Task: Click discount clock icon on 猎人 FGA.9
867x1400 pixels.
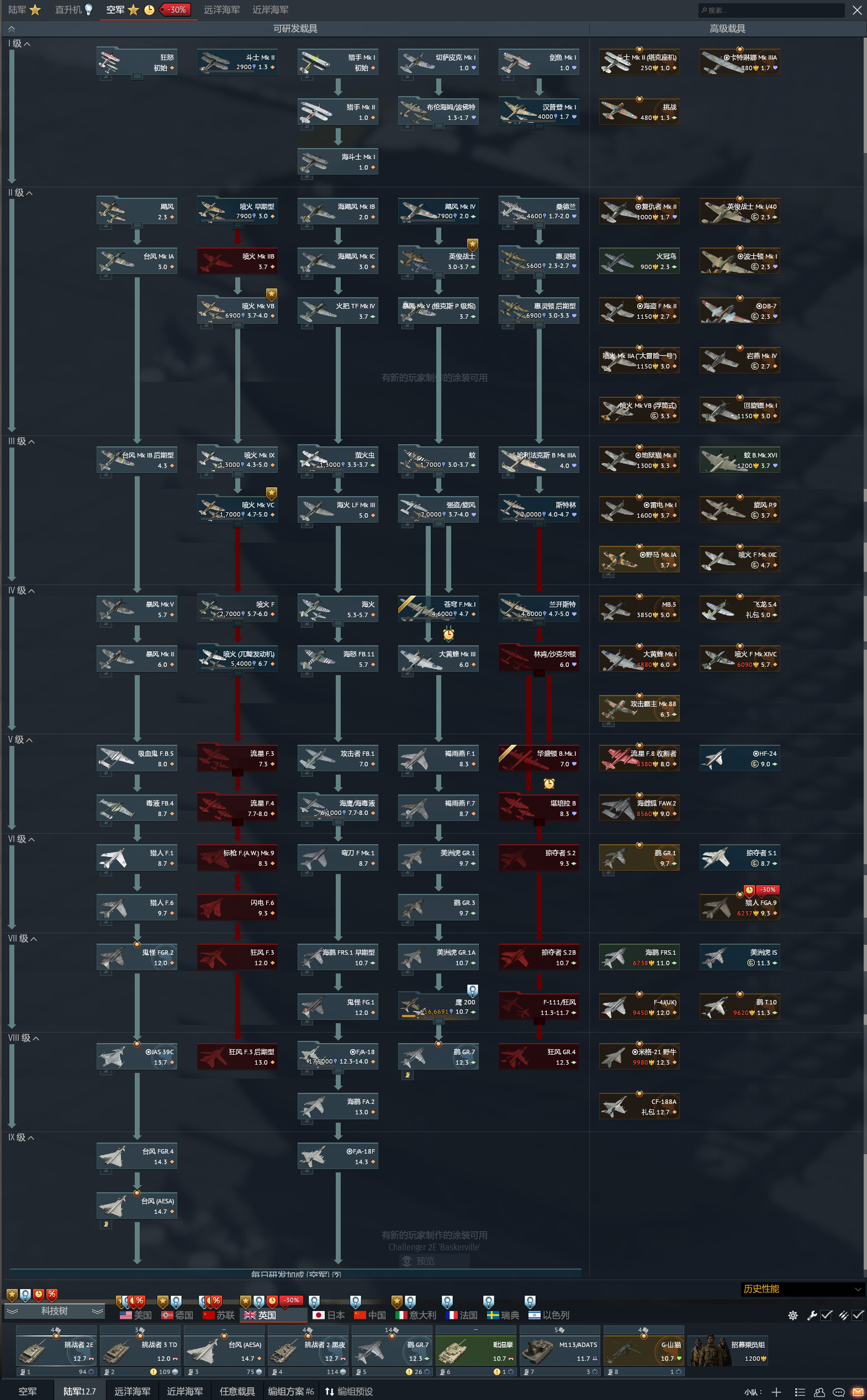Action: (749, 890)
